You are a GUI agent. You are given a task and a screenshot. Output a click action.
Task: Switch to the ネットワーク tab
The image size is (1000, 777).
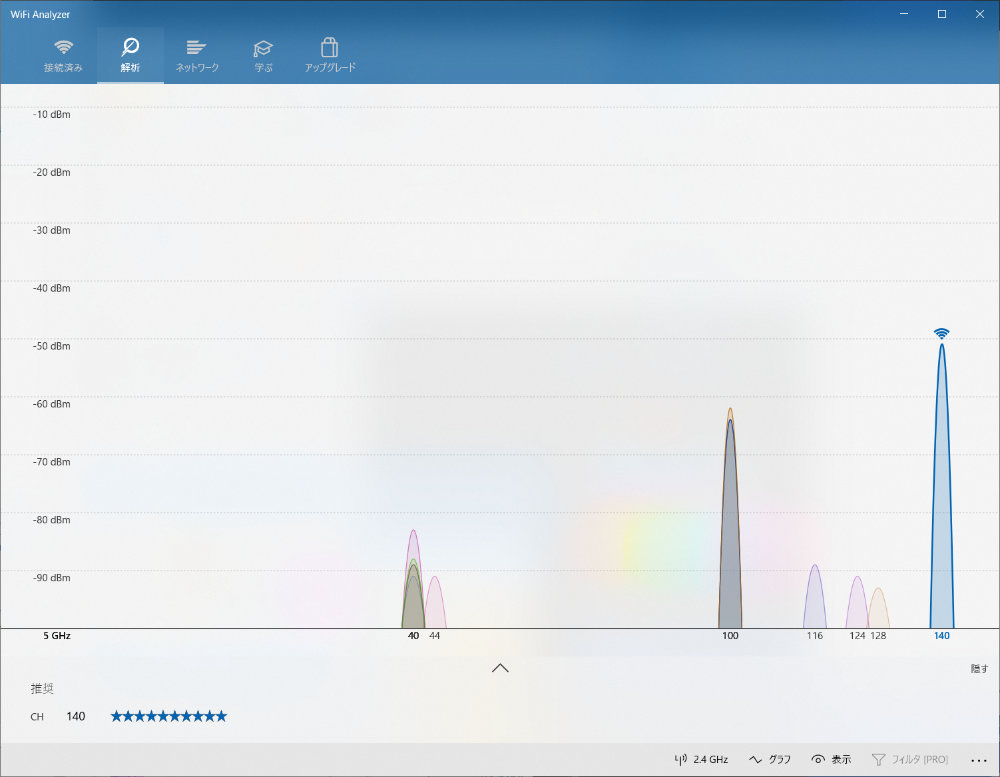(x=197, y=56)
